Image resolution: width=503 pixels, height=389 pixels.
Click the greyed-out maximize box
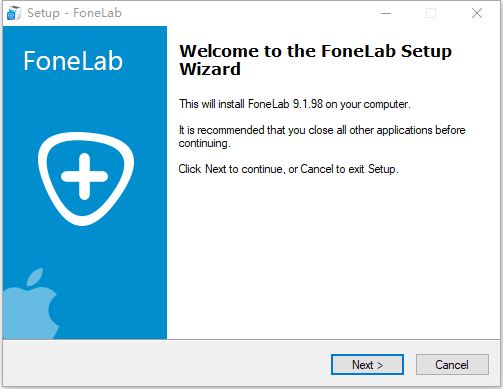[x=431, y=13]
